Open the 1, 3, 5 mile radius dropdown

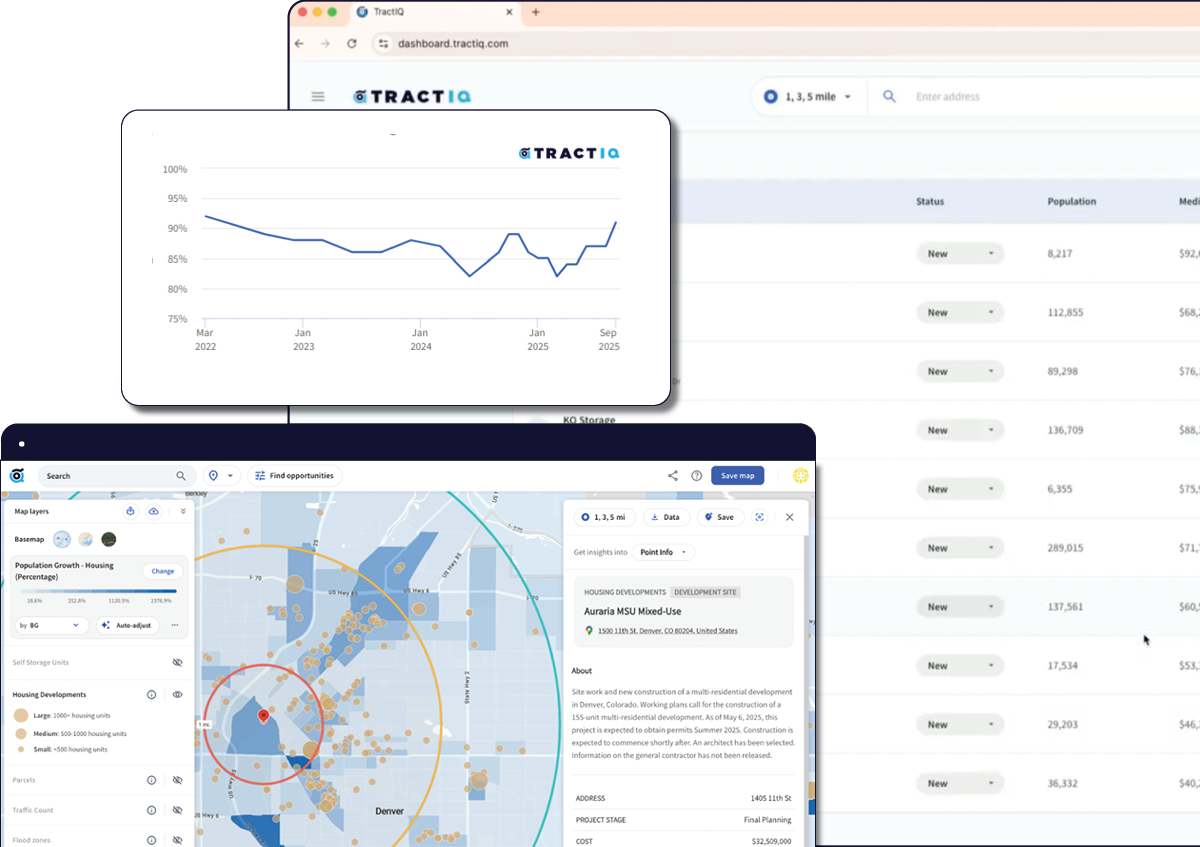808,97
